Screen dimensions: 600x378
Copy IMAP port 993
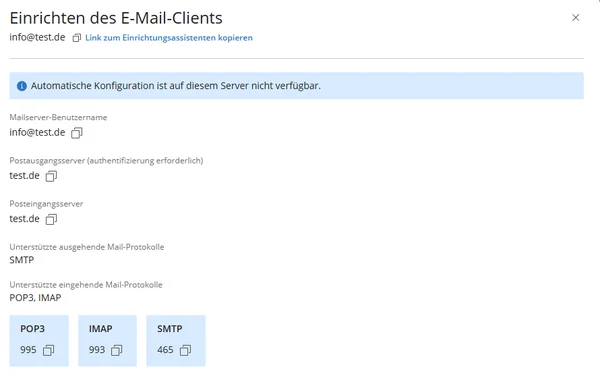[117, 350]
